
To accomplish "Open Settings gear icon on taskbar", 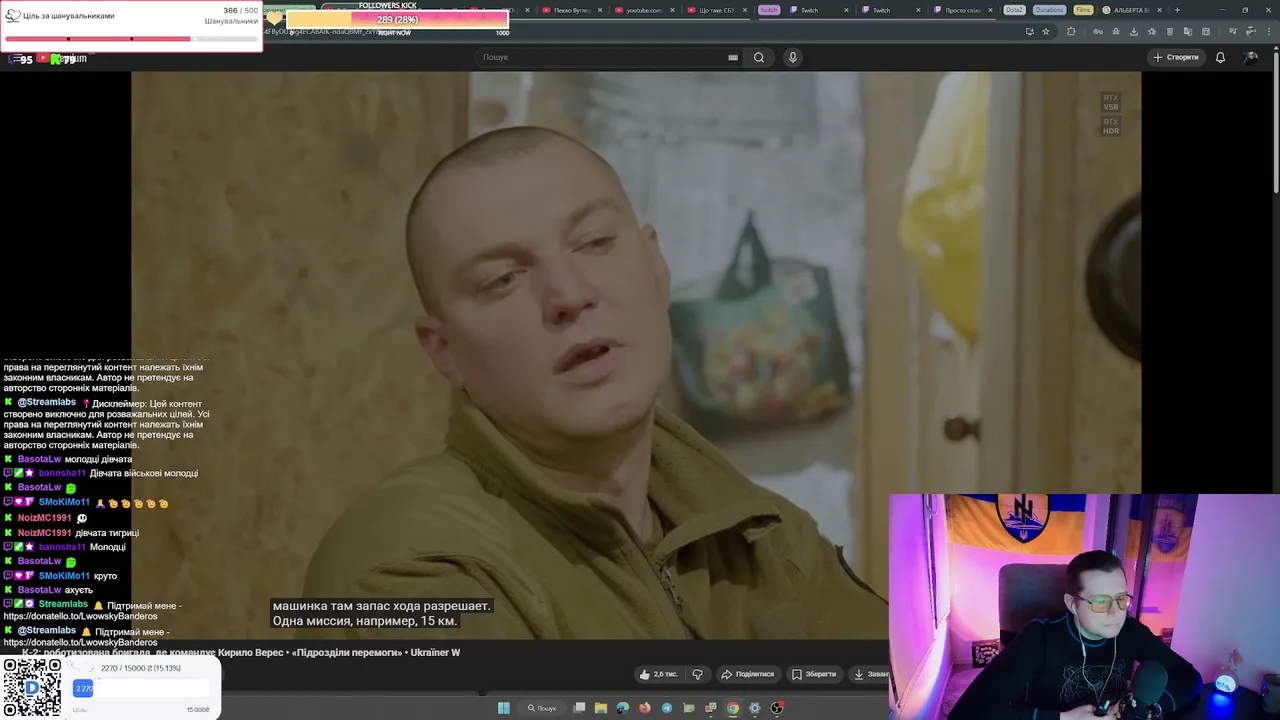I will [x=755, y=708].
